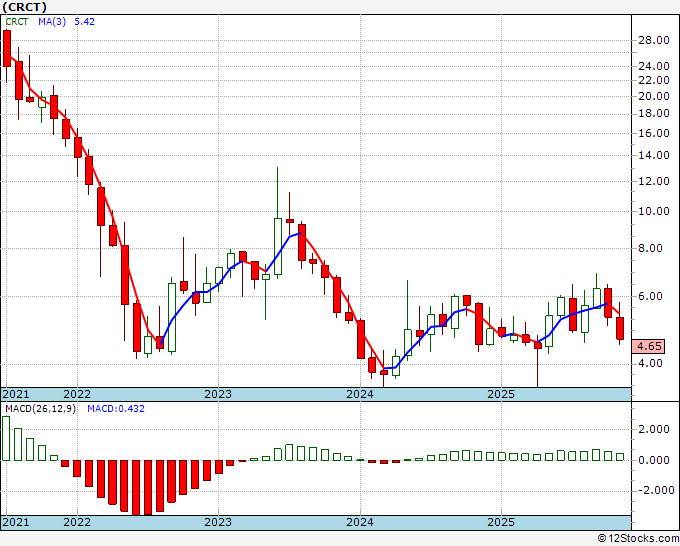The image size is (680, 546).
Task: Click 2025 on the price chart timeline
Action: click(500, 395)
